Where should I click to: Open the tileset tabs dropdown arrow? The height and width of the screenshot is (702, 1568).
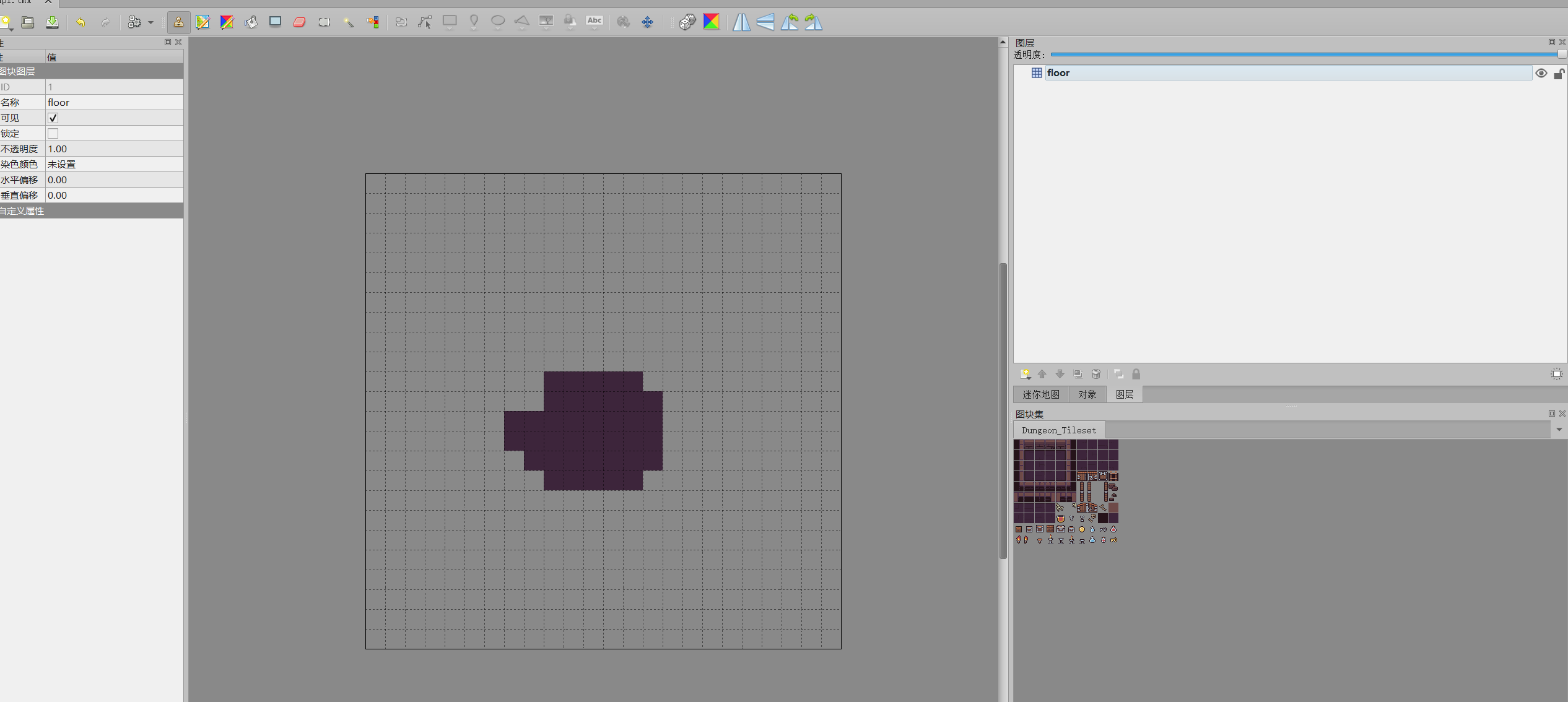pos(1559,430)
